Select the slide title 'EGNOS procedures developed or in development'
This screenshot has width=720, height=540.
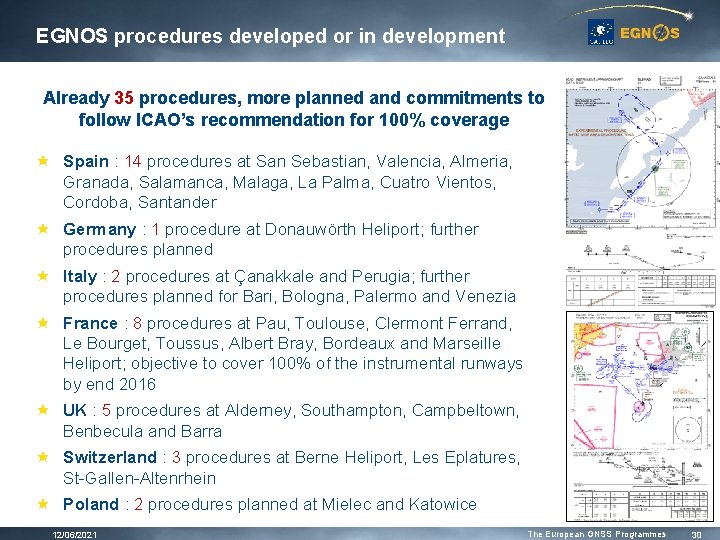pyautogui.click(x=270, y=36)
